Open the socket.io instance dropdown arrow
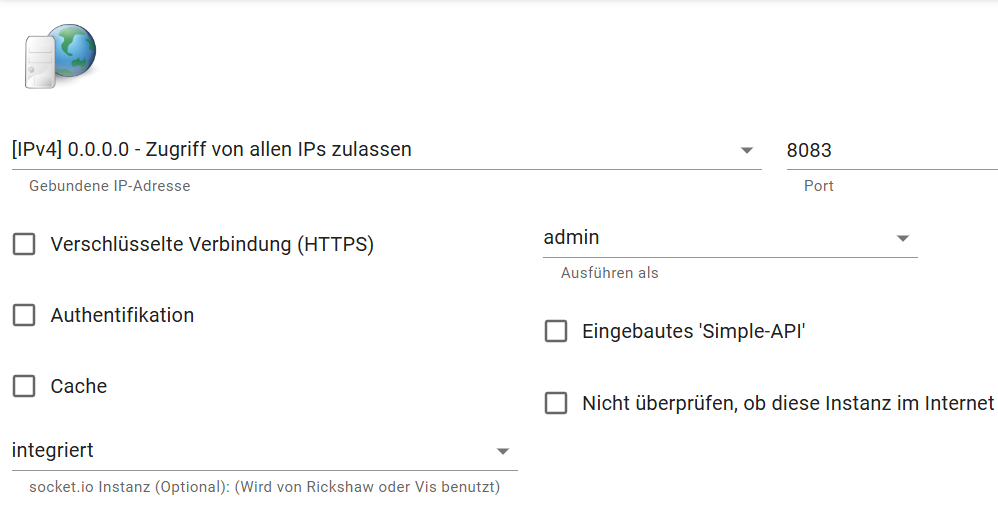Viewport: 998px width, 516px height. pos(503,452)
